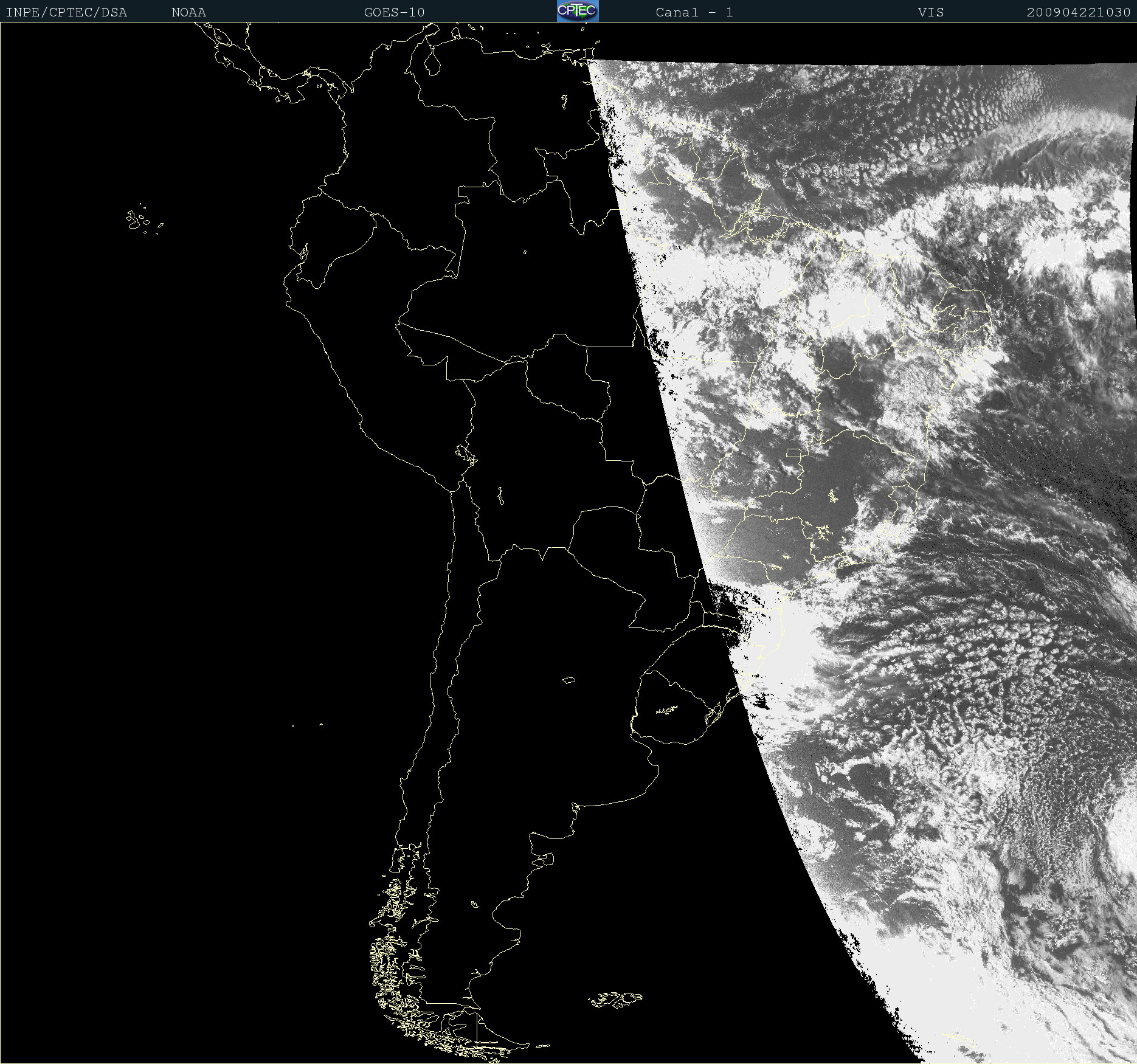Select the timestamp 200904221030

tap(1079, 12)
